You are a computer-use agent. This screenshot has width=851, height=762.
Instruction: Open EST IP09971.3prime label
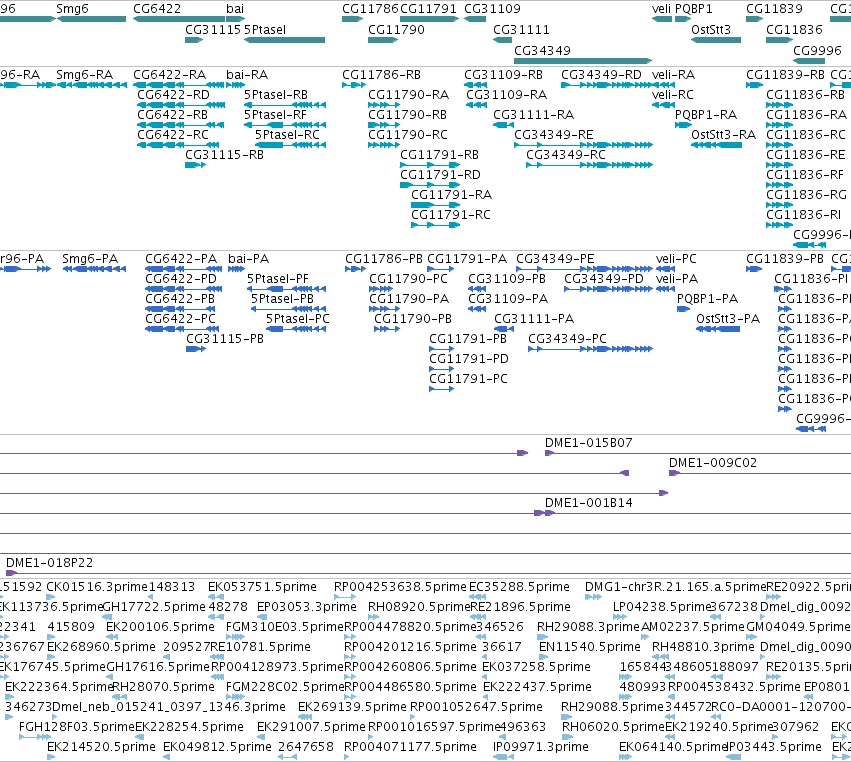[541, 747]
